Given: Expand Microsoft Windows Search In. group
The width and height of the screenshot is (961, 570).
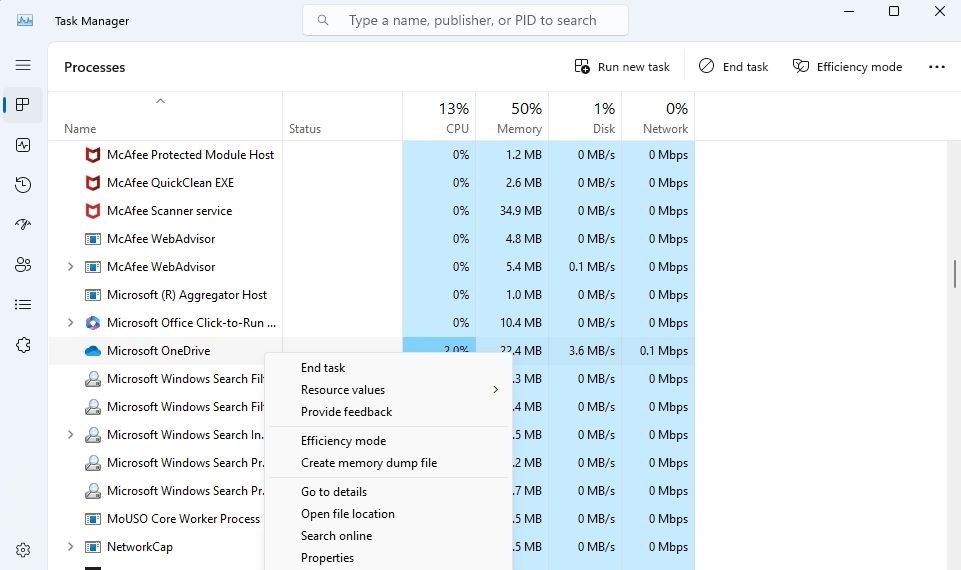Looking at the screenshot, I should pyautogui.click(x=70, y=435).
